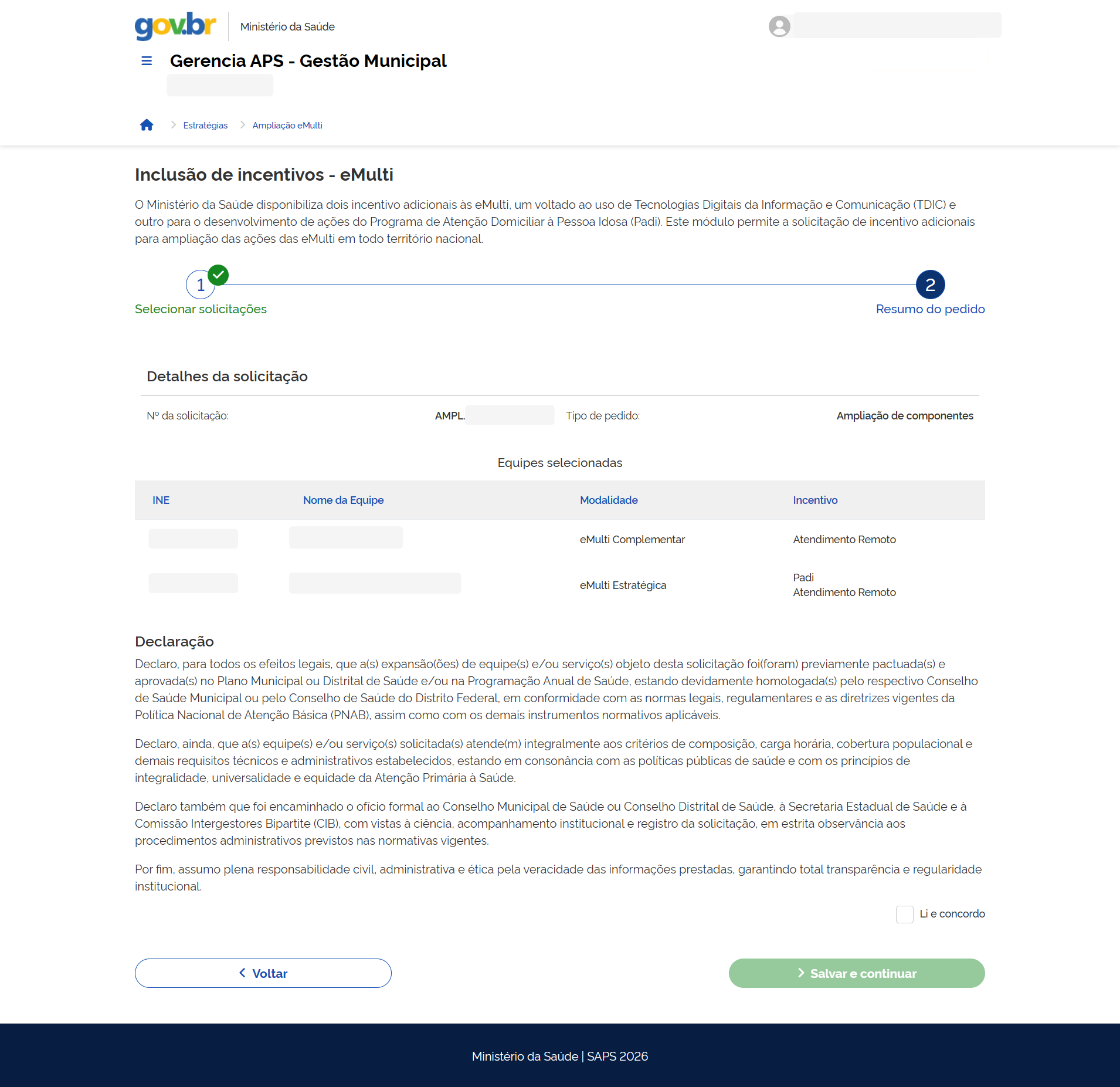Sort table by INE column header

pyautogui.click(x=161, y=500)
